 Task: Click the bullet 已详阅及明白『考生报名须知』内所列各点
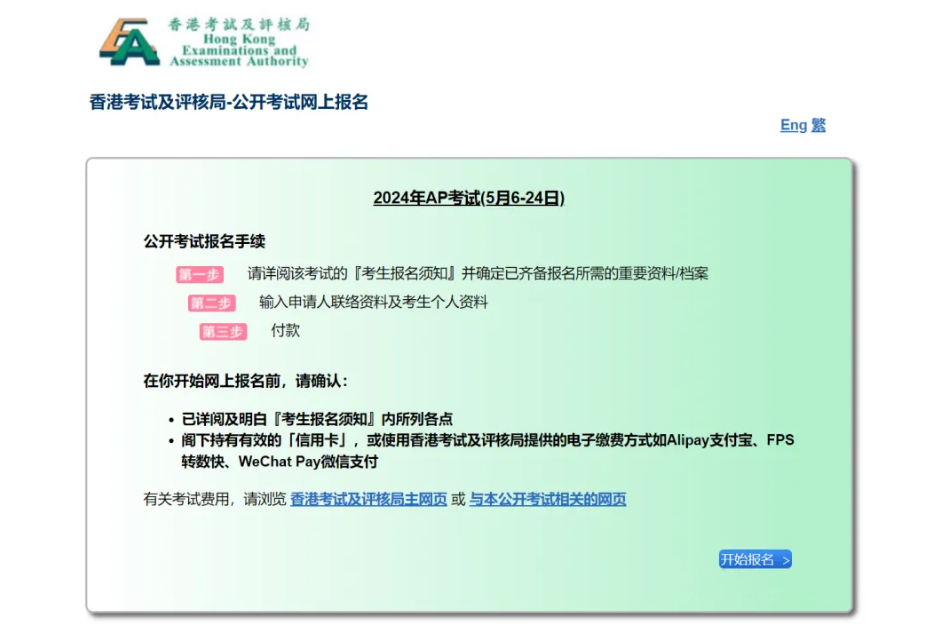(317, 419)
